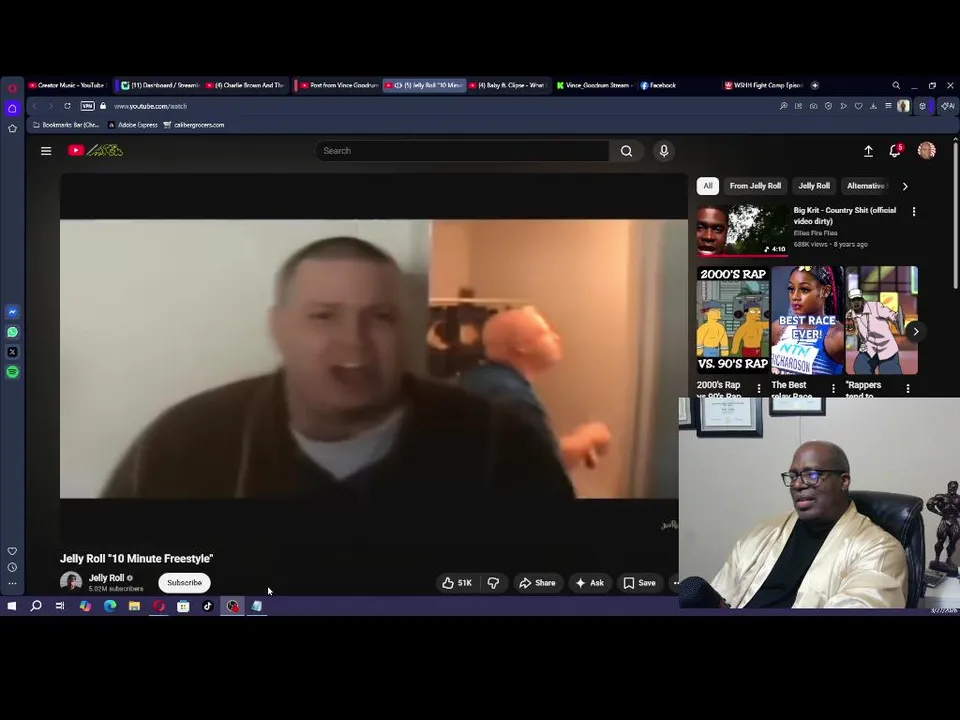960x720 pixels.
Task: Open Messenger in the Opera sidebar
Action: click(12, 312)
